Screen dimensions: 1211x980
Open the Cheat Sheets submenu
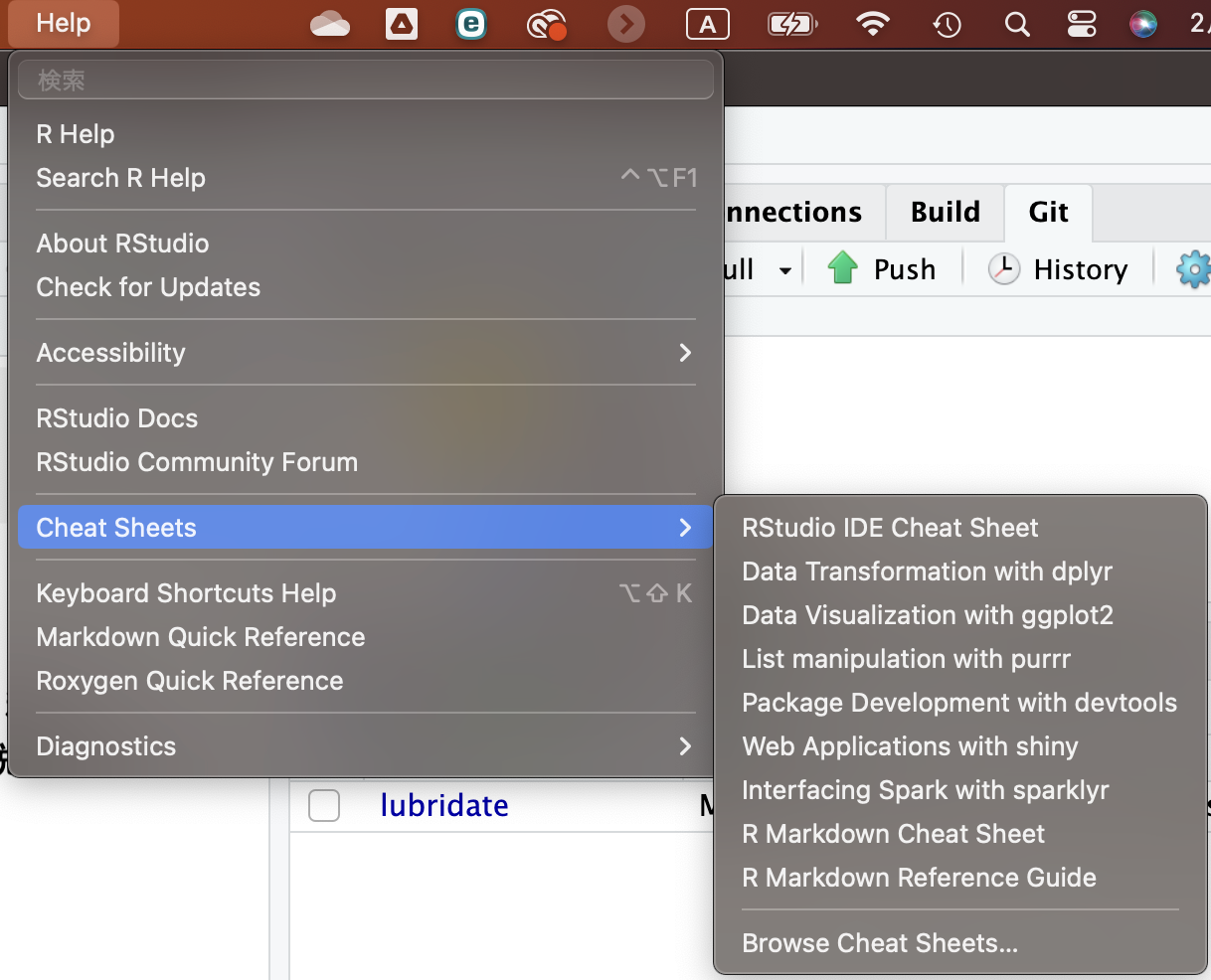366,528
